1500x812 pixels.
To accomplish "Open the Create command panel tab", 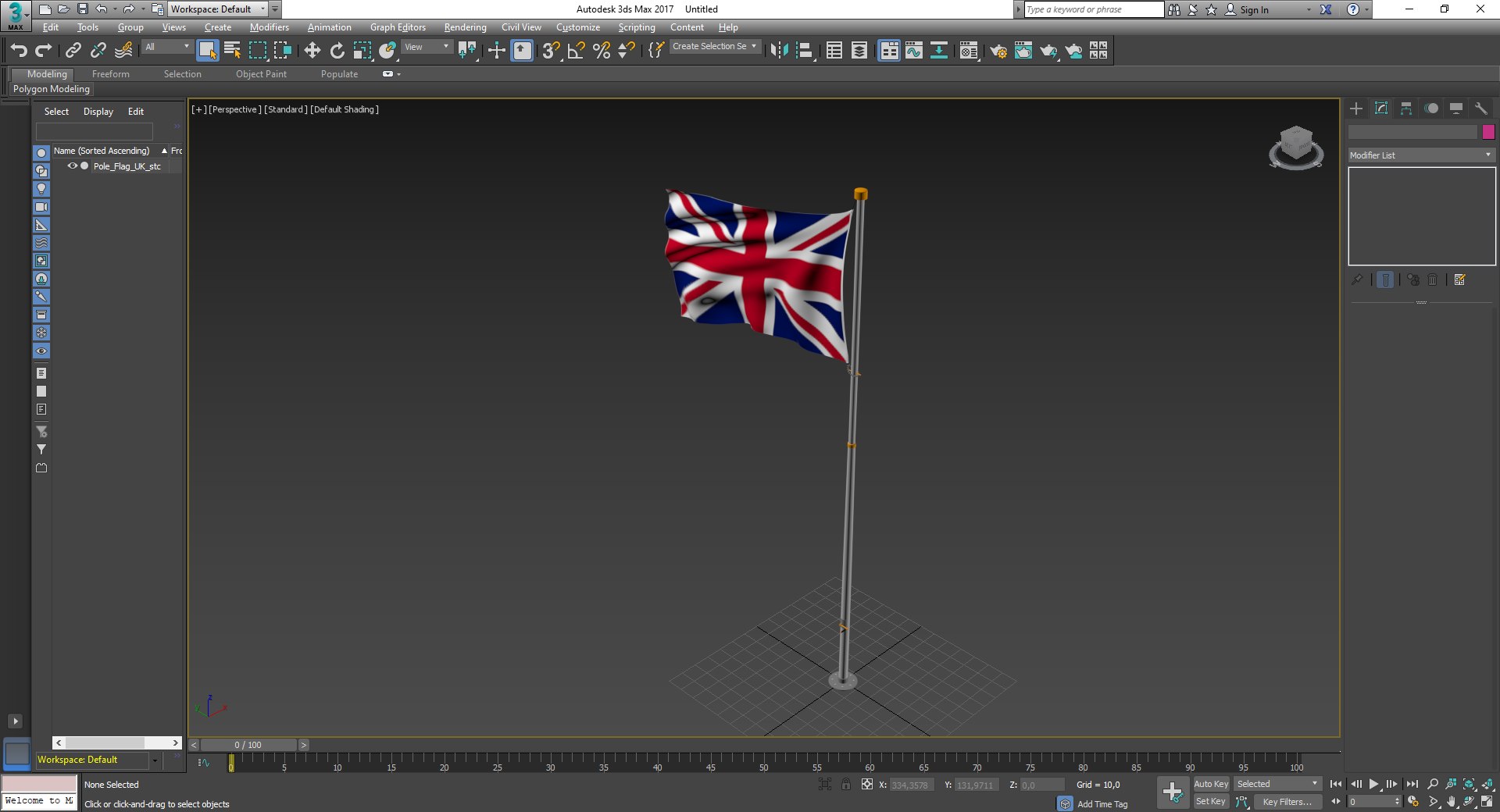I will point(1356,109).
